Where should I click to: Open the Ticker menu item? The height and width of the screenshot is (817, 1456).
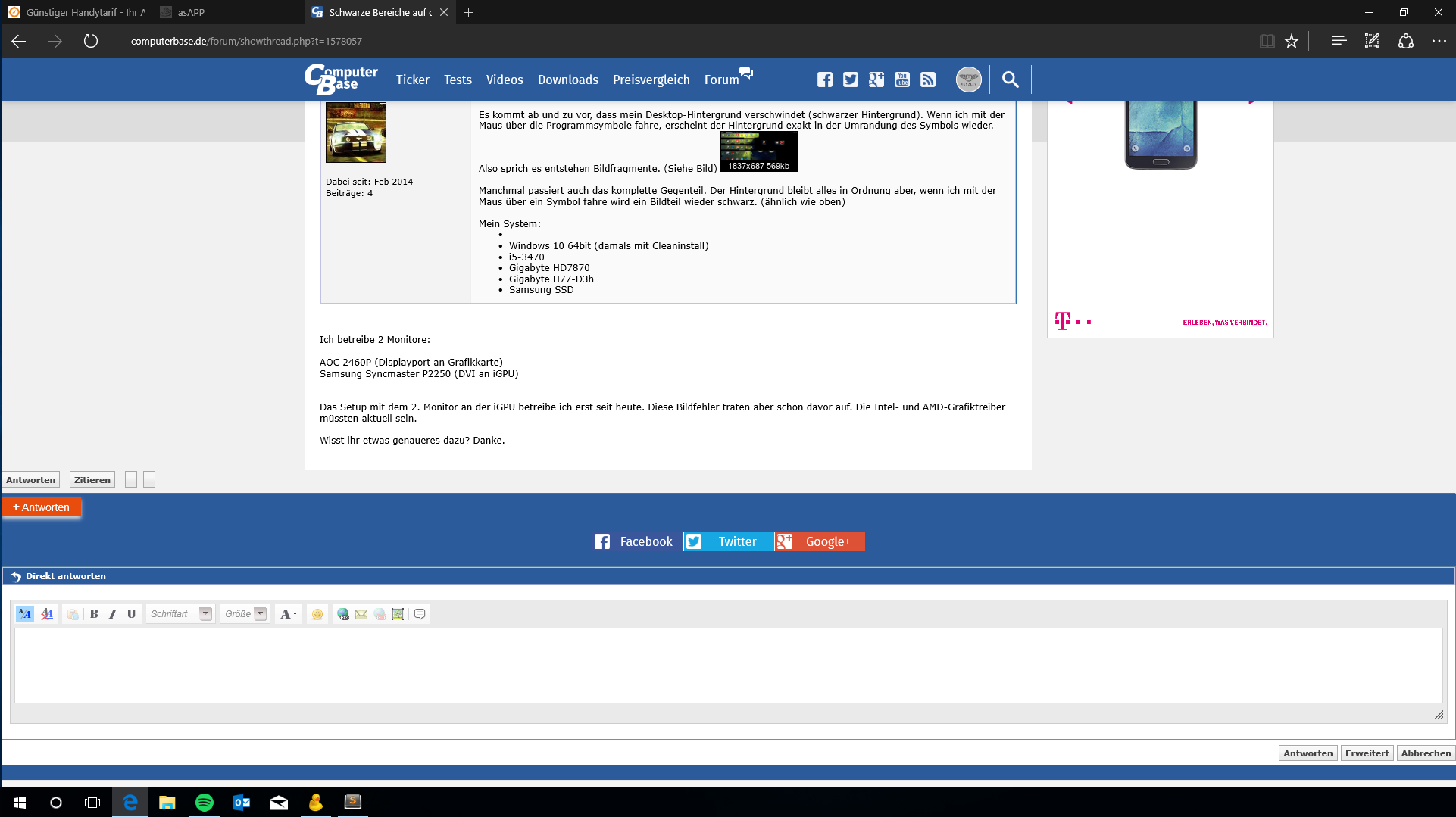tap(413, 80)
